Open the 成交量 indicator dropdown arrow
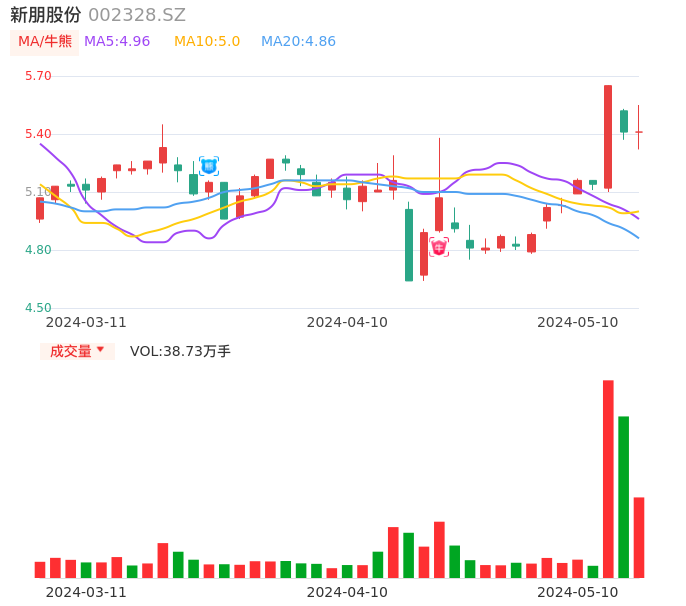Viewport: 686px width, 606px height. 100,350
